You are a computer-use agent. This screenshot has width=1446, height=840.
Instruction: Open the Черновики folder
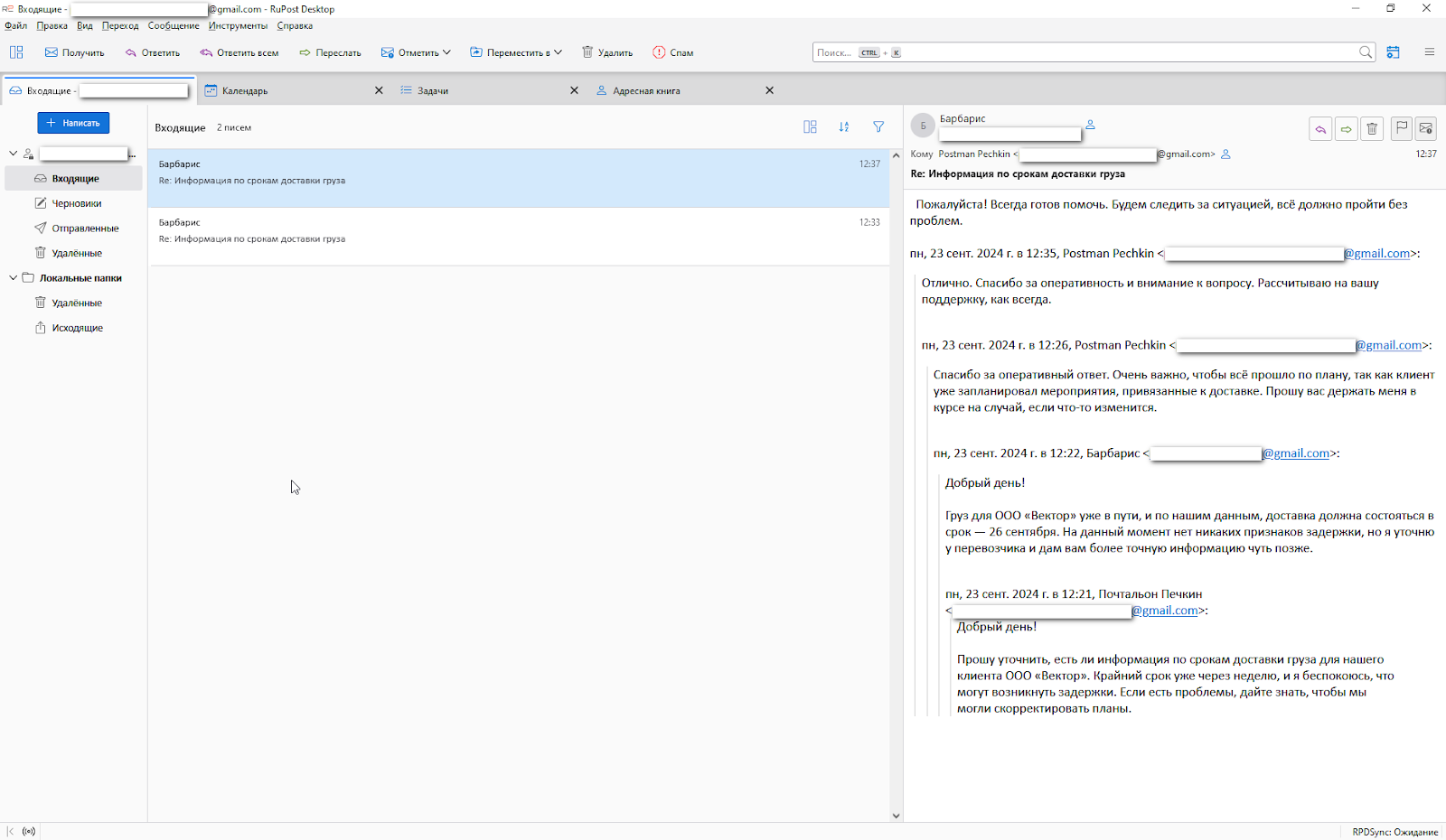(x=73, y=203)
